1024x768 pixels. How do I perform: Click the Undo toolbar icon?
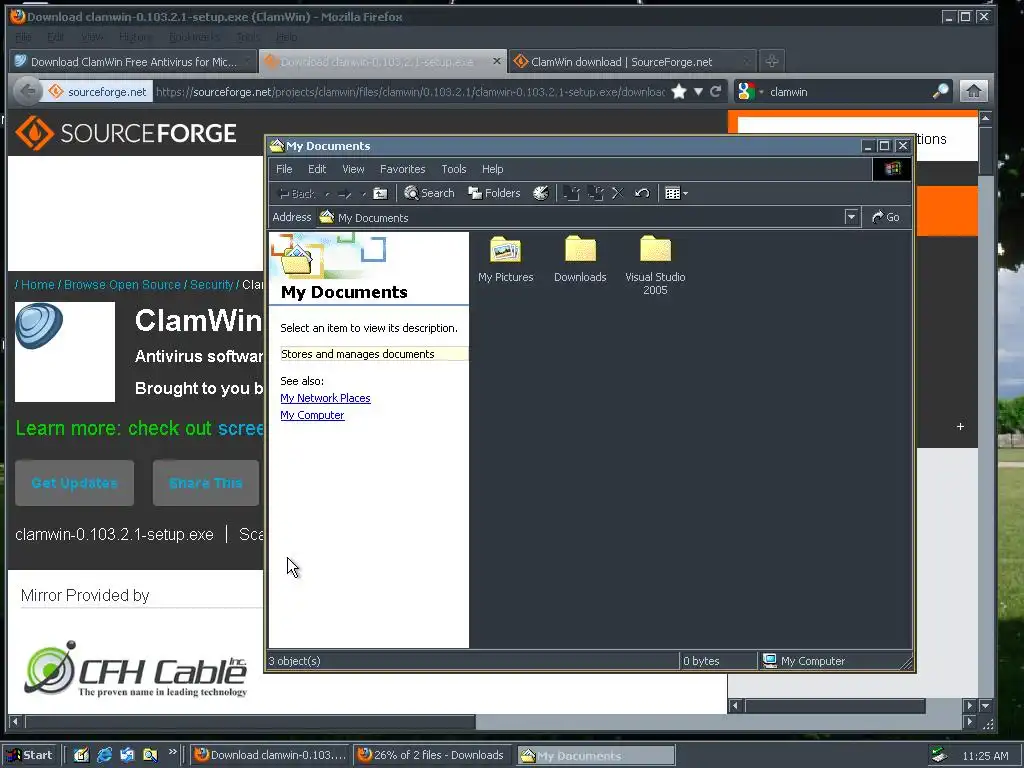pos(642,193)
